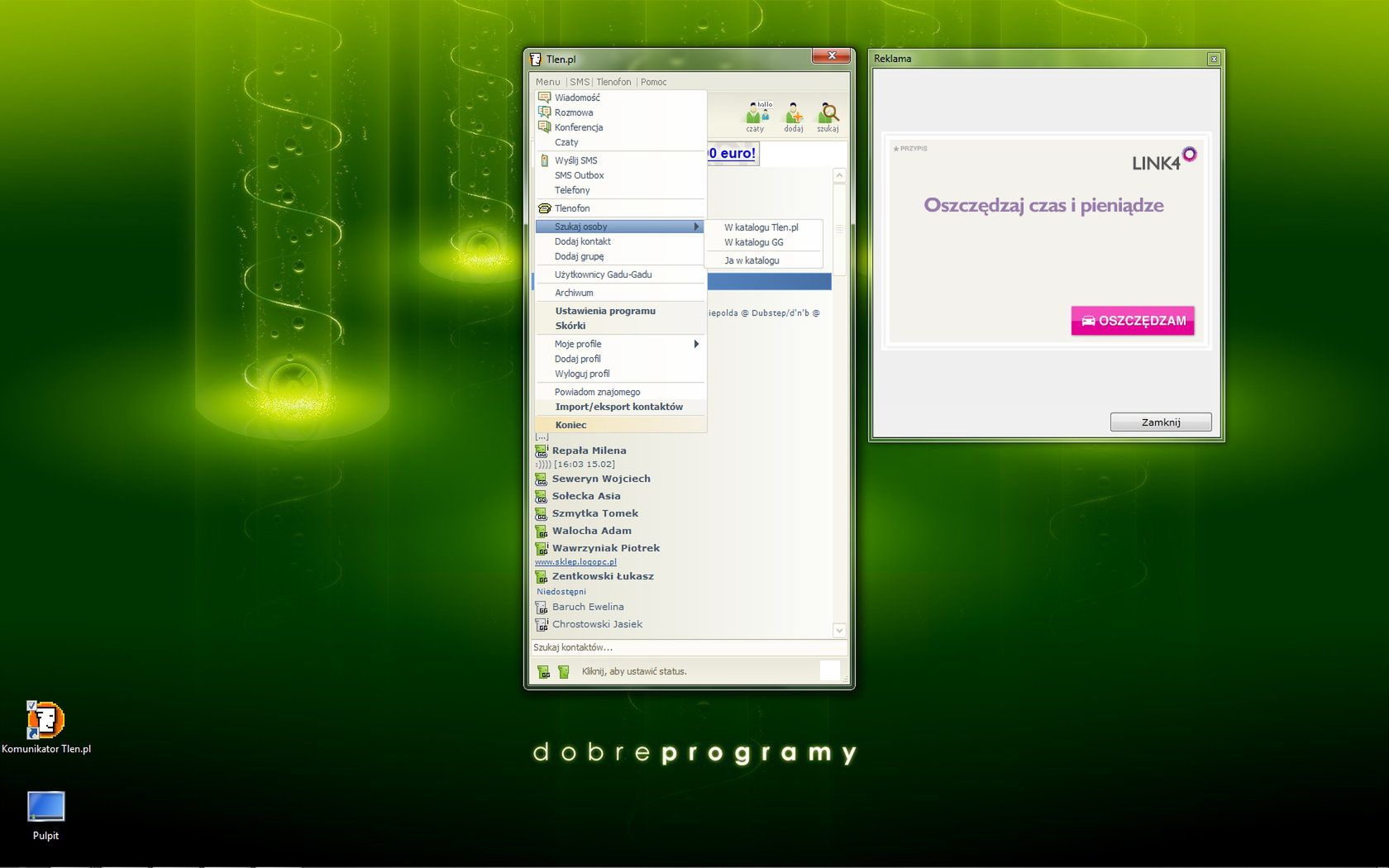Click the offline GG icon of Baruch Ewelina
Screen dimensions: 1389x868
pyautogui.click(x=542, y=607)
